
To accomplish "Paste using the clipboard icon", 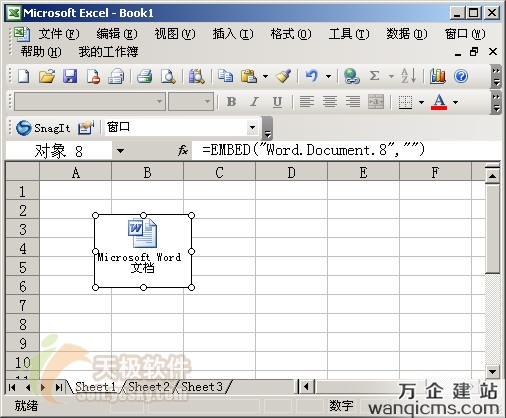I will (x=249, y=76).
